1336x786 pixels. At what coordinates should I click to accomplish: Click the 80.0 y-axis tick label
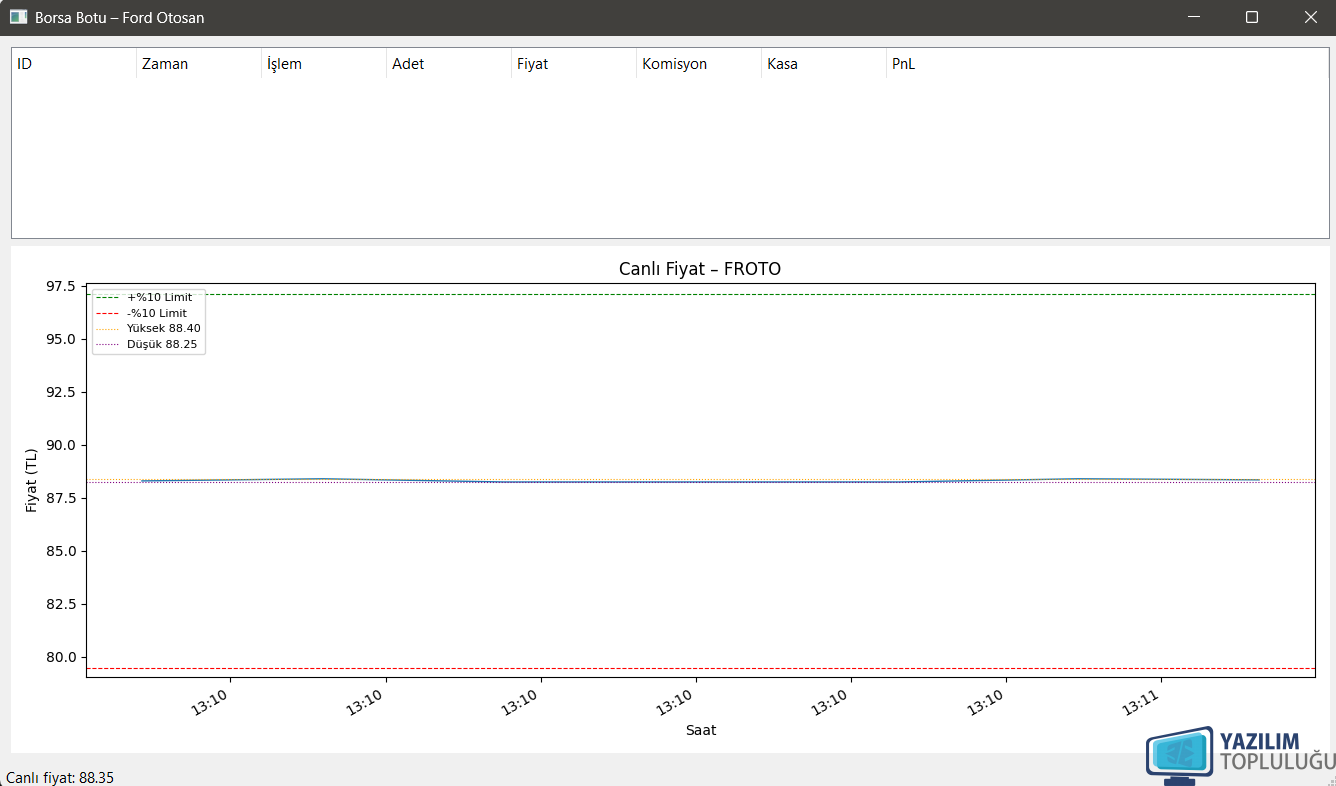[x=60, y=657]
